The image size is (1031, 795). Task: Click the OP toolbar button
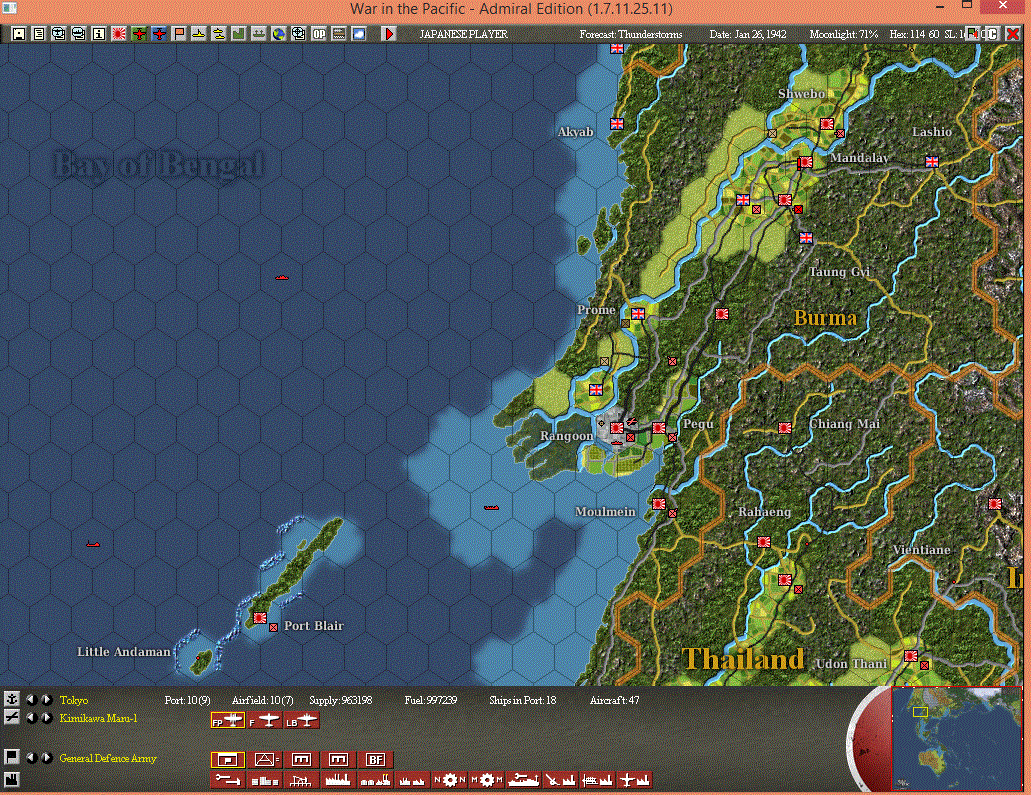[319, 34]
